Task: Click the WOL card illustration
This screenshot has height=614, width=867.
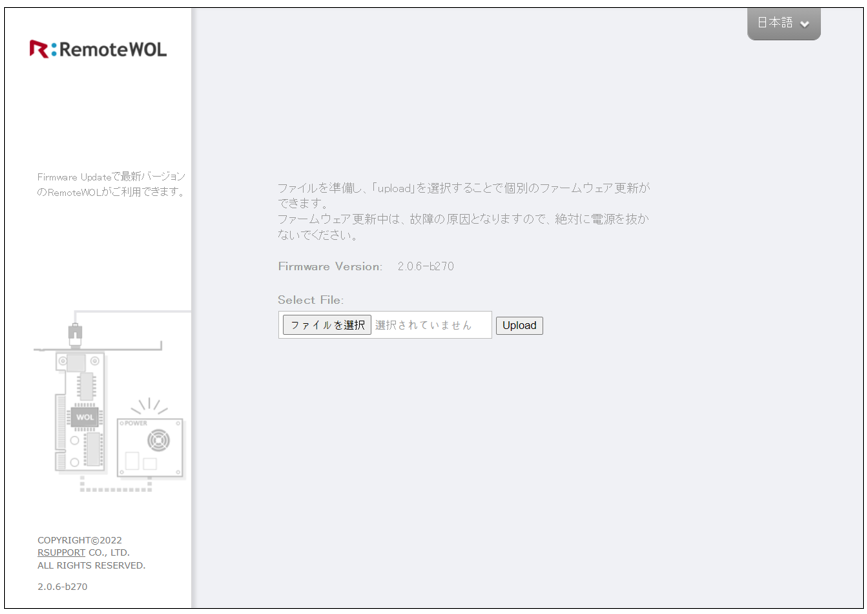Action: [x=81, y=412]
